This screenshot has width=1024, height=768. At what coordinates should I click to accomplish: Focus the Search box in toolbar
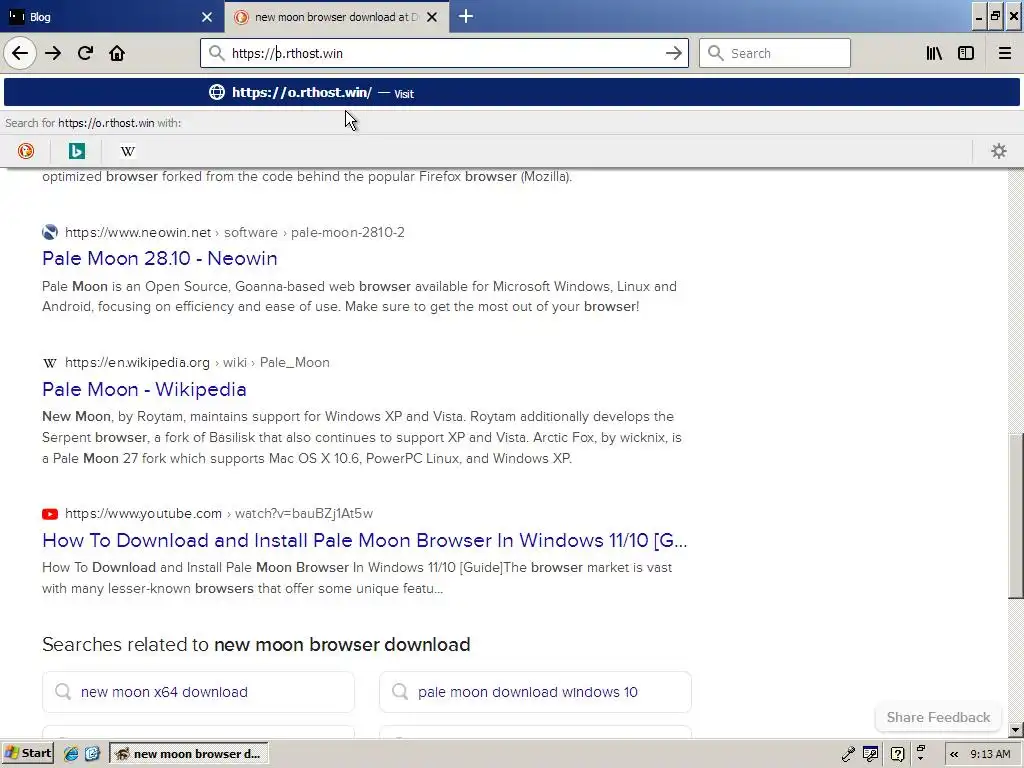tap(775, 54)
